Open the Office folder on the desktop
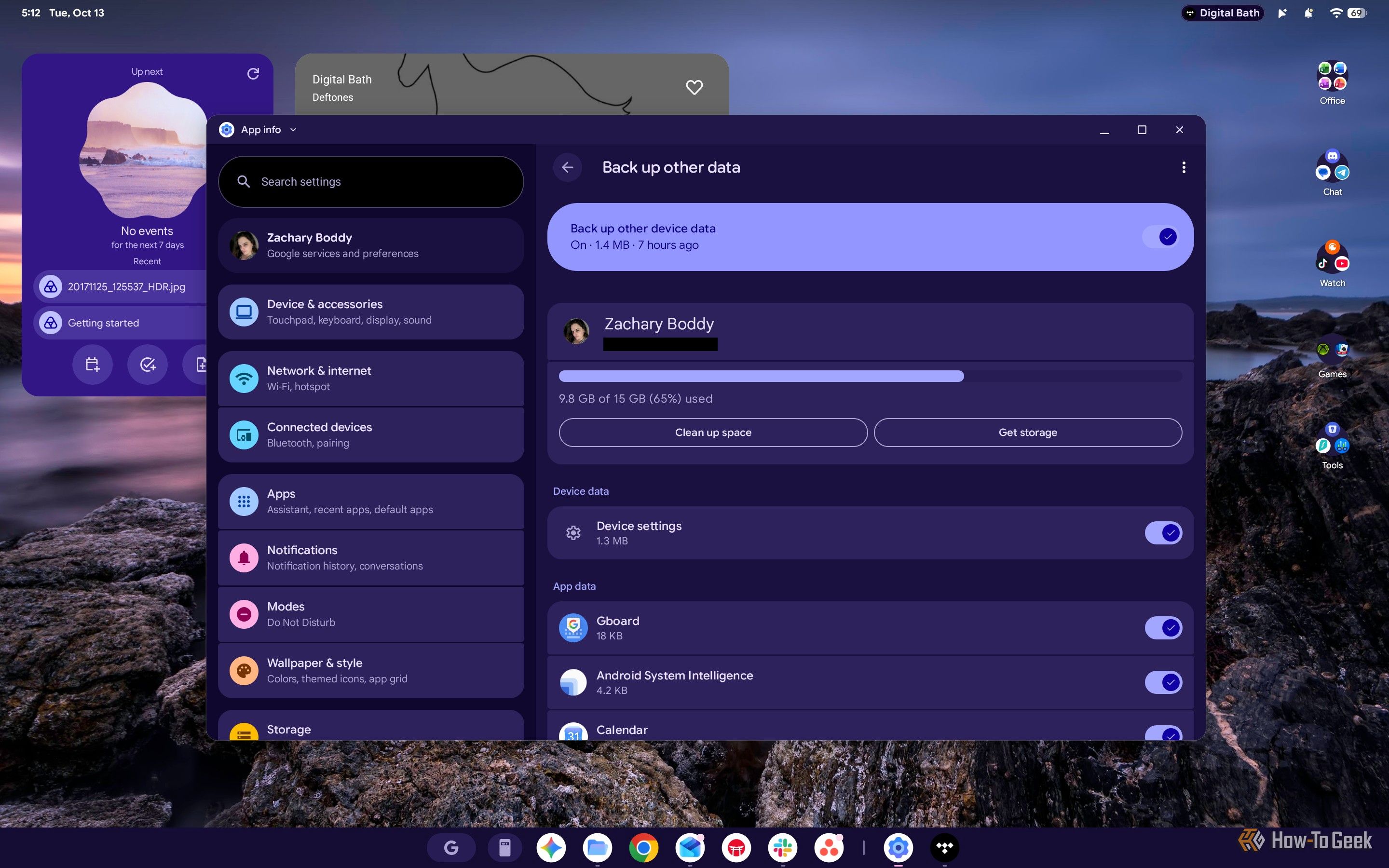Image resolution: width=1389 pixels, height=868 pixels. coord(1332,83)
